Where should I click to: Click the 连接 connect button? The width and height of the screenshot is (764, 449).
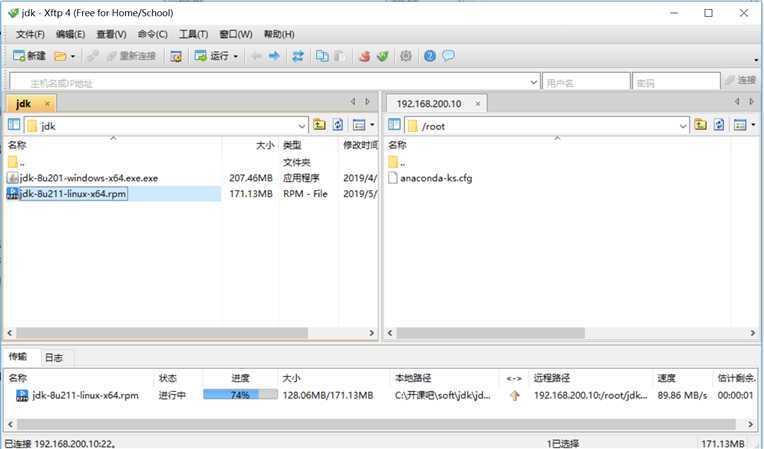[x=740, y=80]
